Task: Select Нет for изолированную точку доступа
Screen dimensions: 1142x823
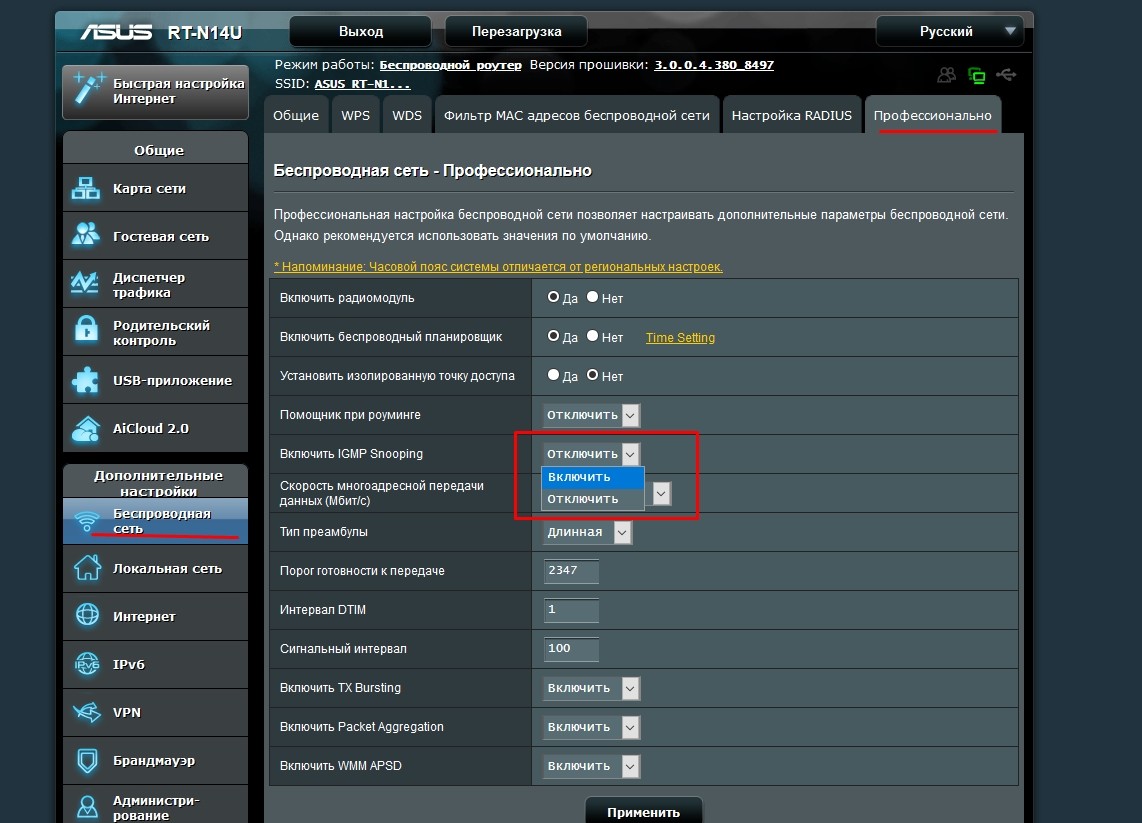Action: click(x=593, y=375)
